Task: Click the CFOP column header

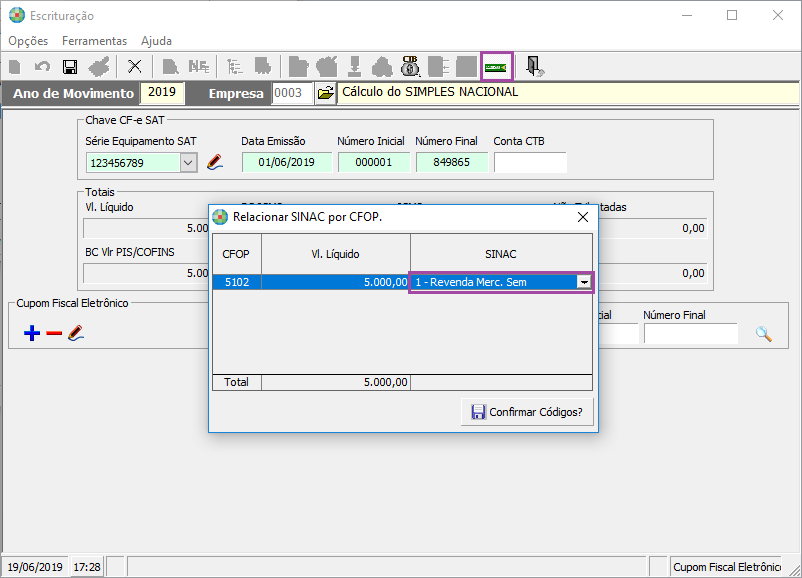Action: pos(236,254)
